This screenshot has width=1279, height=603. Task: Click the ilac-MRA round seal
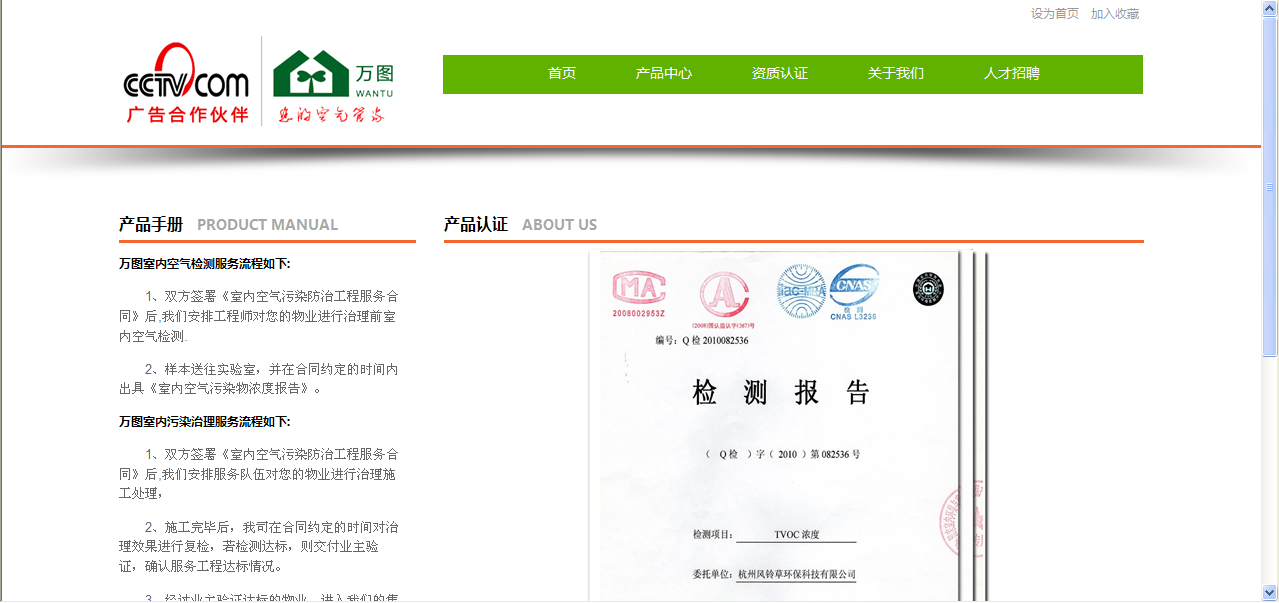(801, 289)
